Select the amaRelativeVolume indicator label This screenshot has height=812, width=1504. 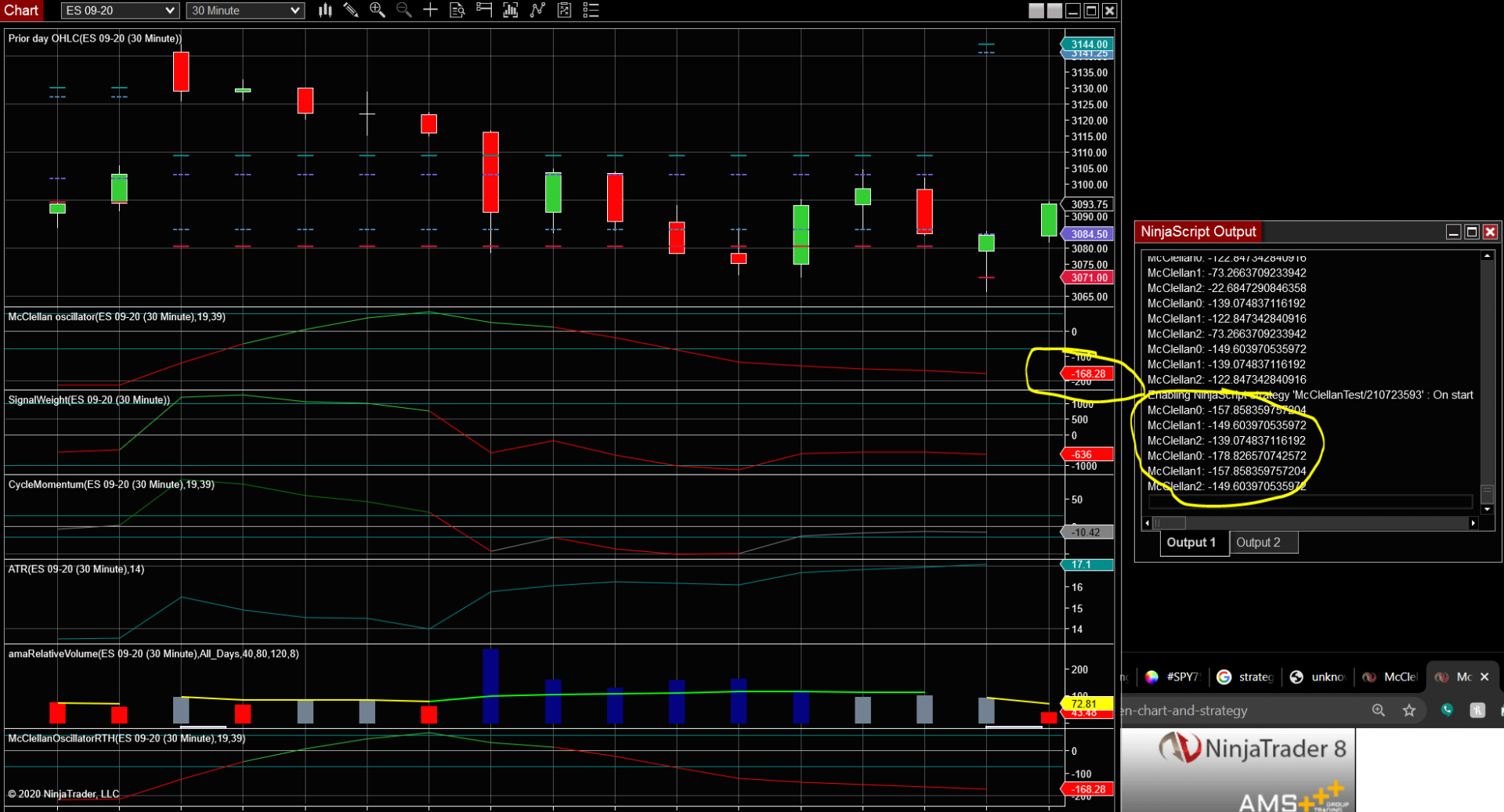tap(154, 654)
